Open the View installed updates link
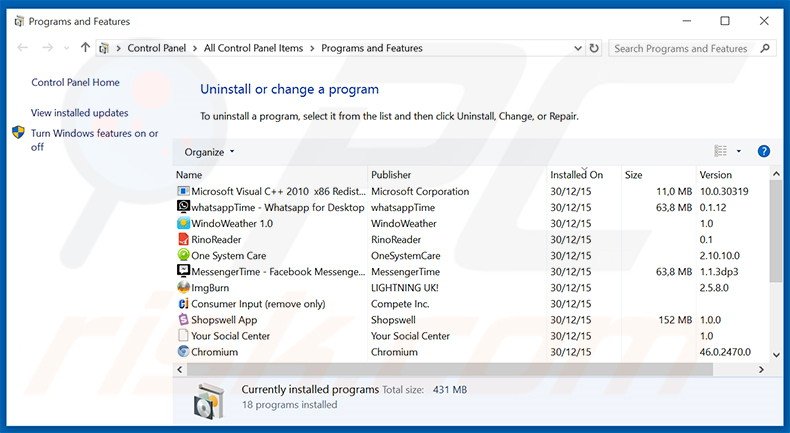790x433 pixels. [x=80, y=113]
